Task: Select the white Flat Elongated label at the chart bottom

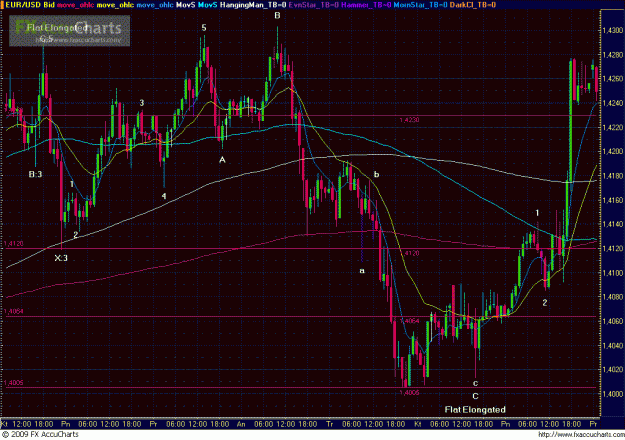Action: point(475,410)
